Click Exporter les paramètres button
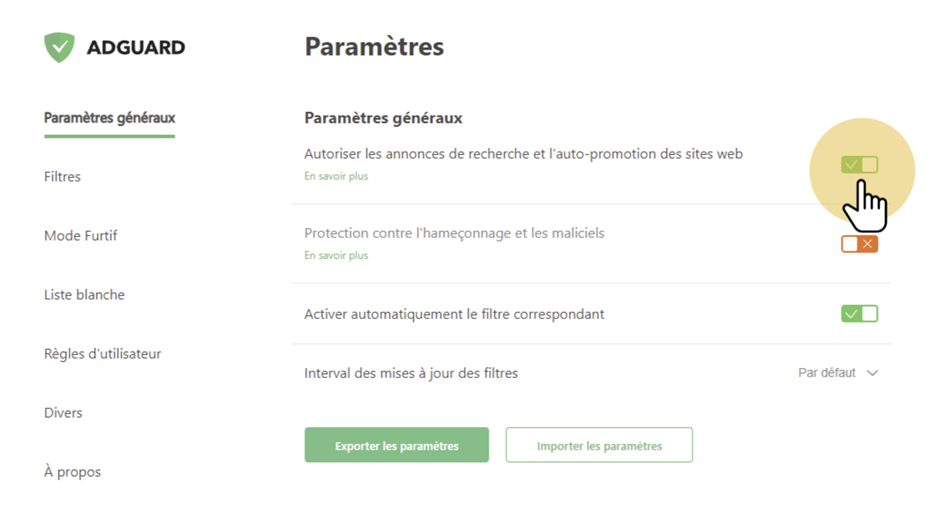The height and width of the screenshot is (511, 938). [396, 446]
